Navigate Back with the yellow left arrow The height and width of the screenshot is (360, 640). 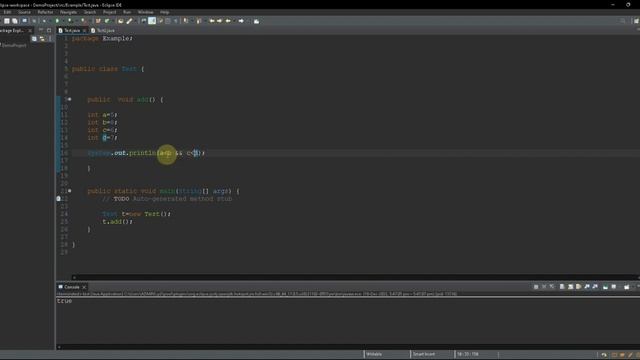point(228,21)
